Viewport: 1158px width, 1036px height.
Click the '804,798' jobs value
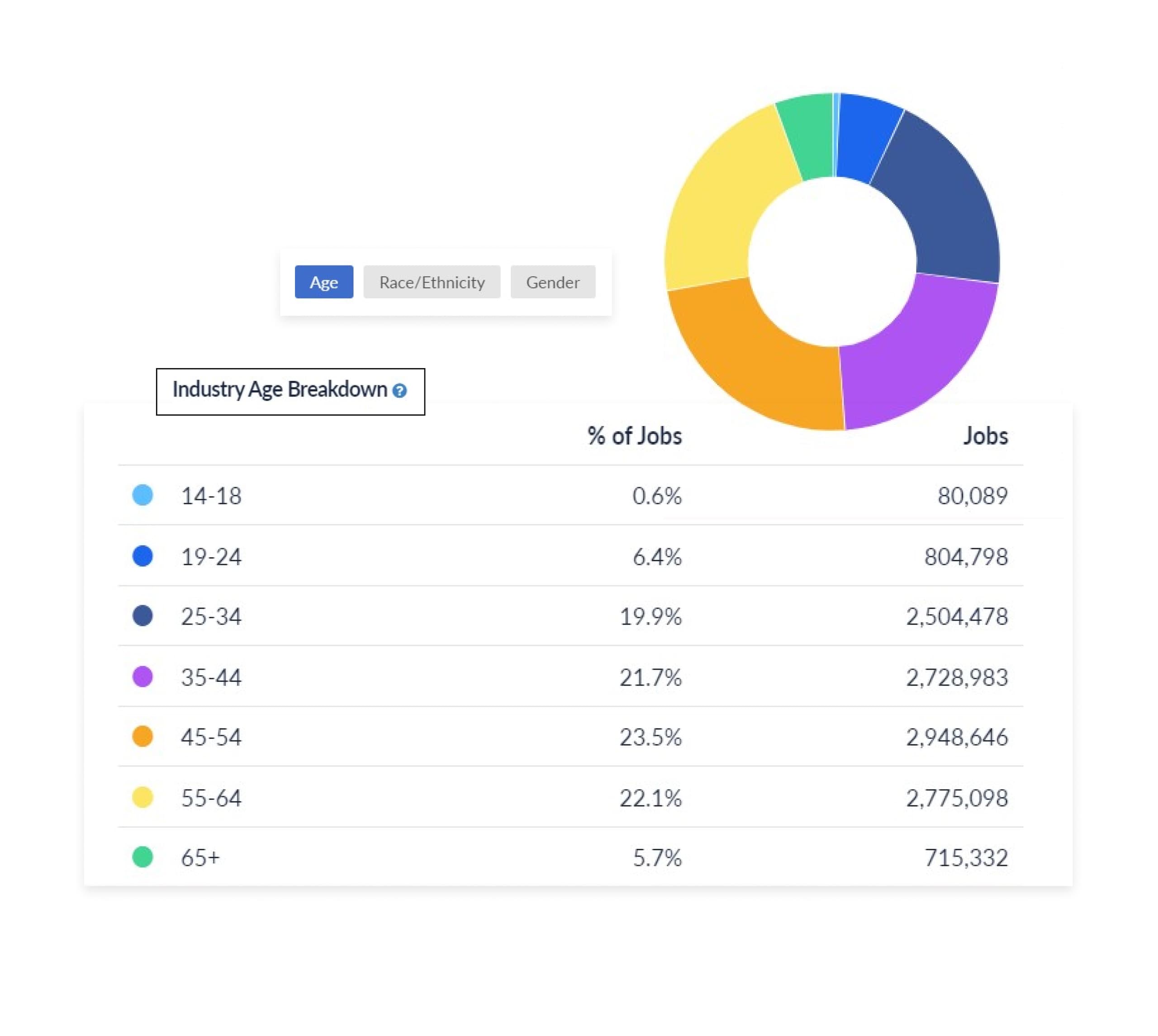(966, 557)
